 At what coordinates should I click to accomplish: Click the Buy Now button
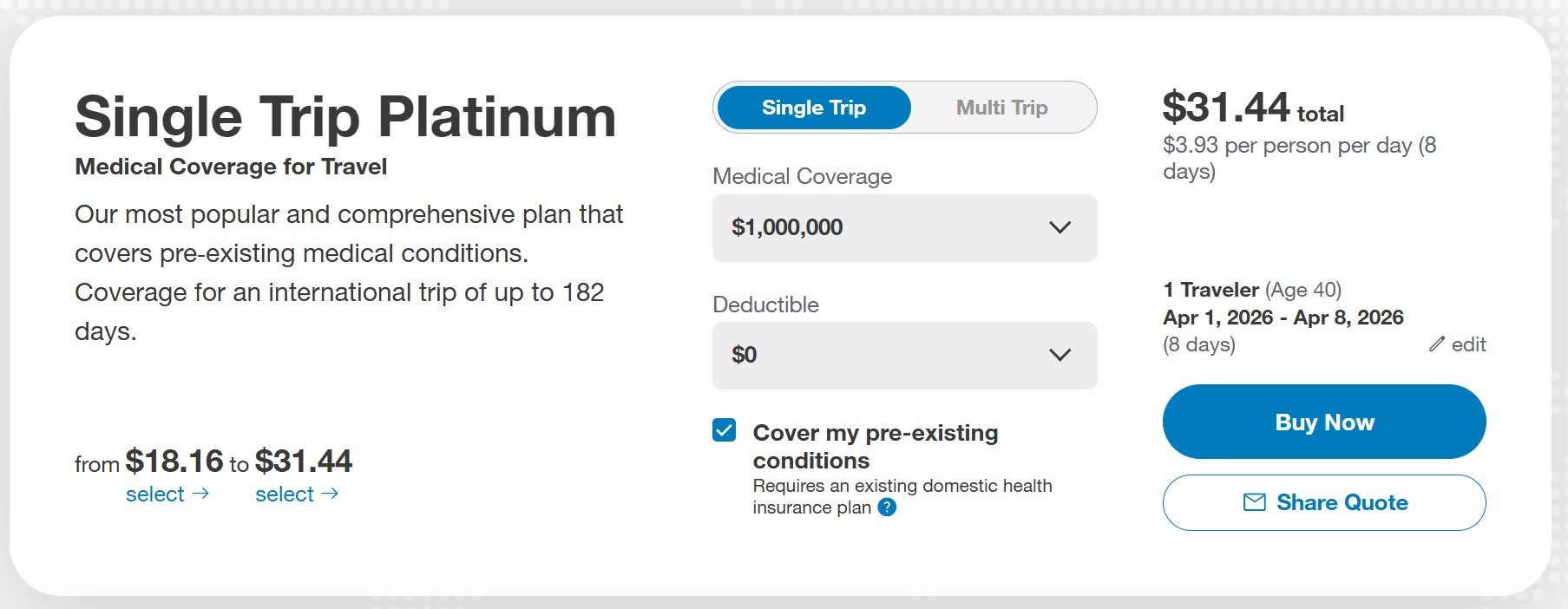(x=1324, y=422)
